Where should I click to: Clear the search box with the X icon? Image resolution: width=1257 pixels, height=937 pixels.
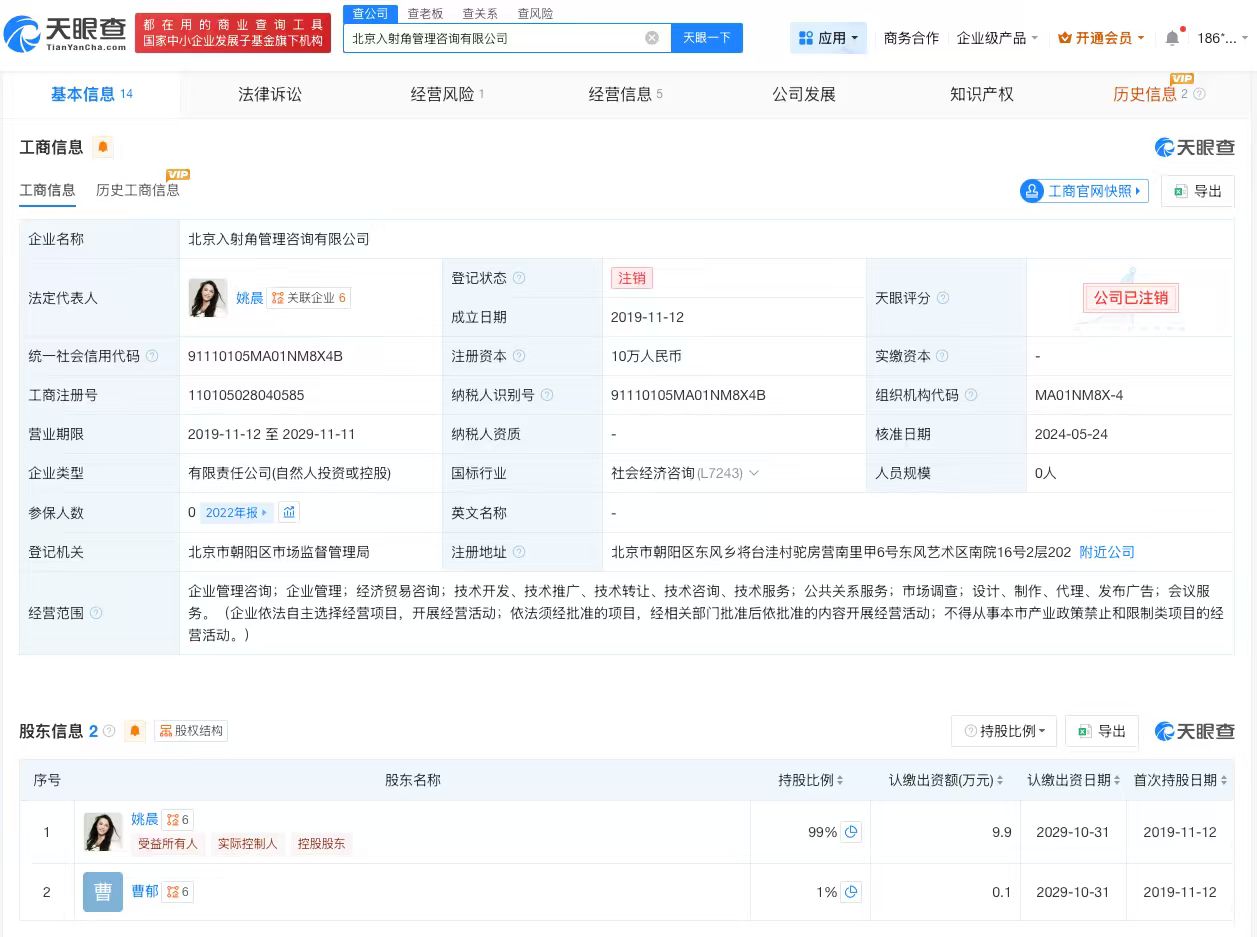tap(651, 37)
